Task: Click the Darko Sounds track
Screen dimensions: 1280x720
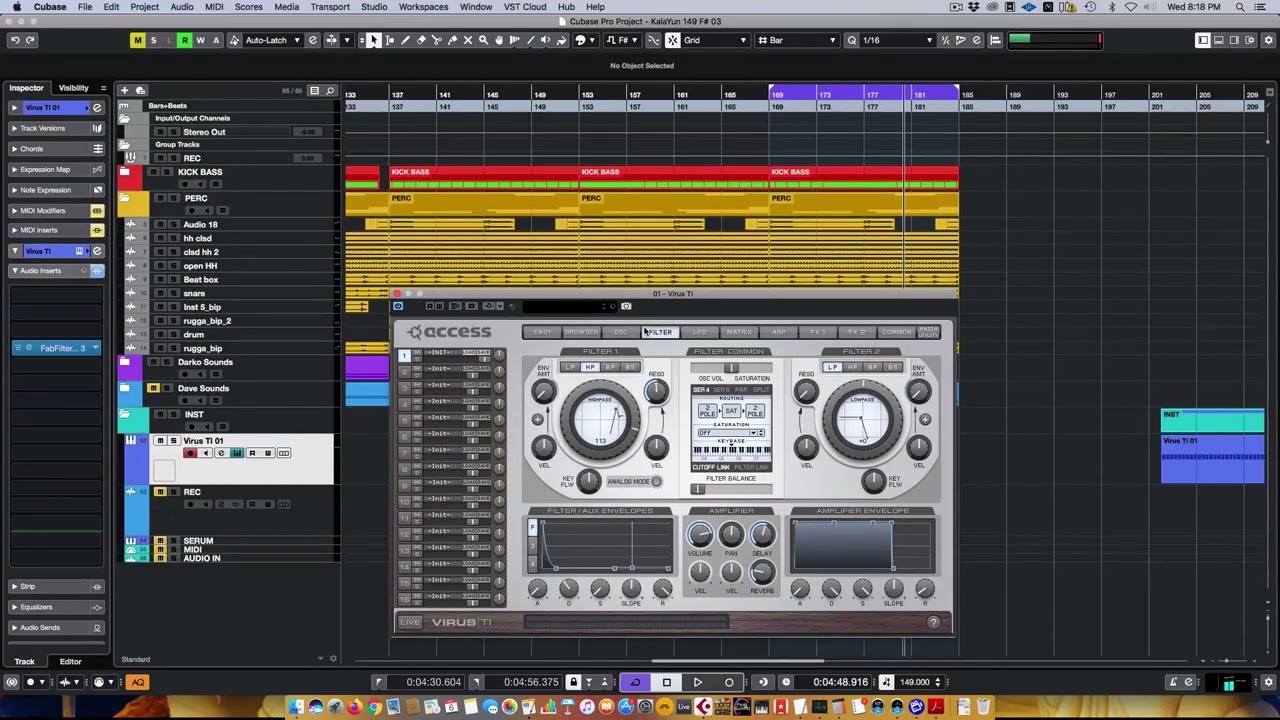Action: (x=205, y=362)
